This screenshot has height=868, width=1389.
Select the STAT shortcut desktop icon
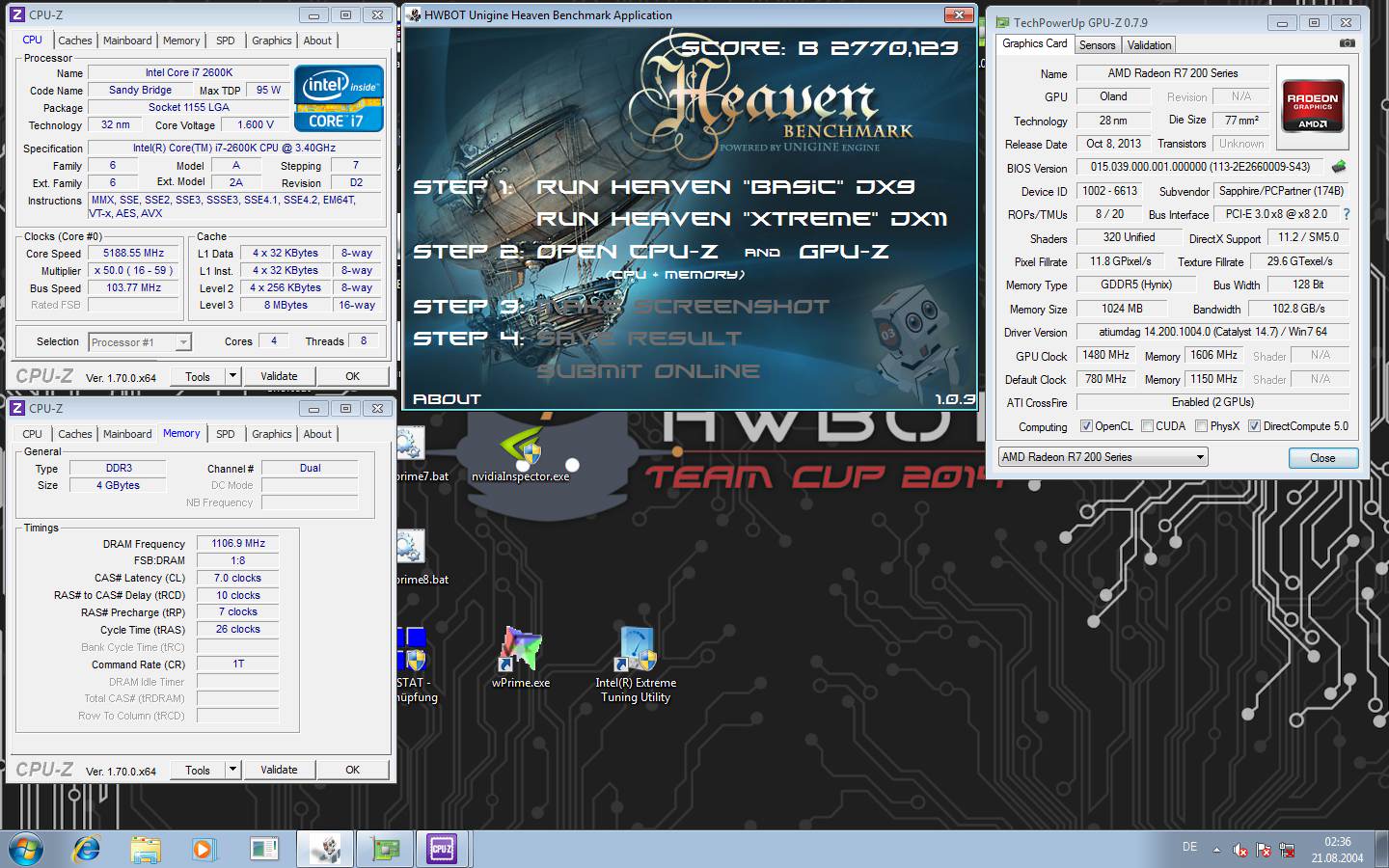416,665
